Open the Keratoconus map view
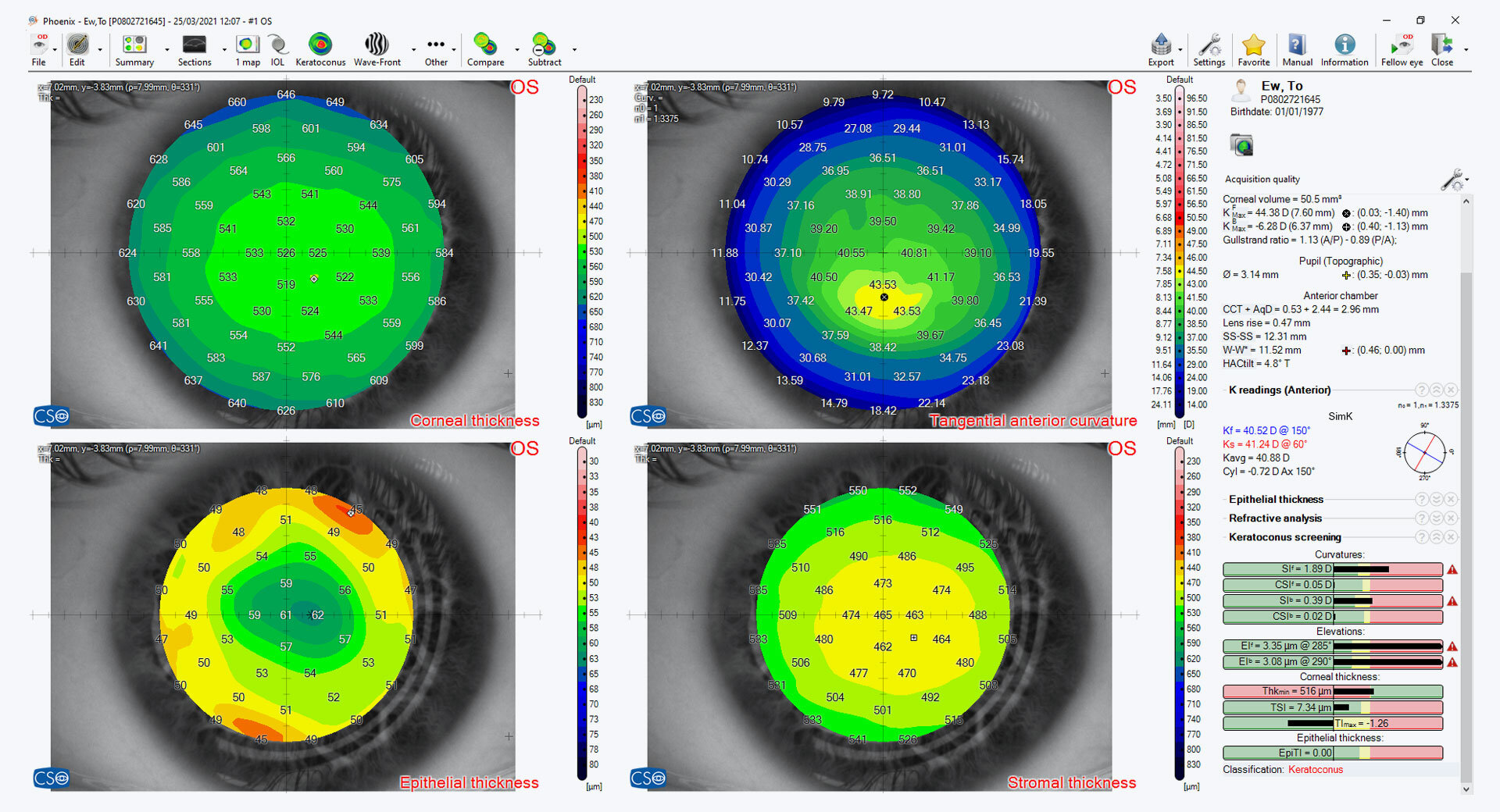 click(x=320, y=49)
